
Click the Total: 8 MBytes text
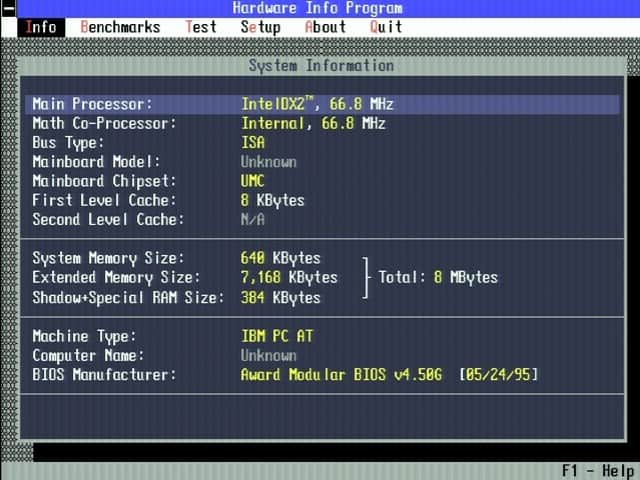tap(438, 278)
